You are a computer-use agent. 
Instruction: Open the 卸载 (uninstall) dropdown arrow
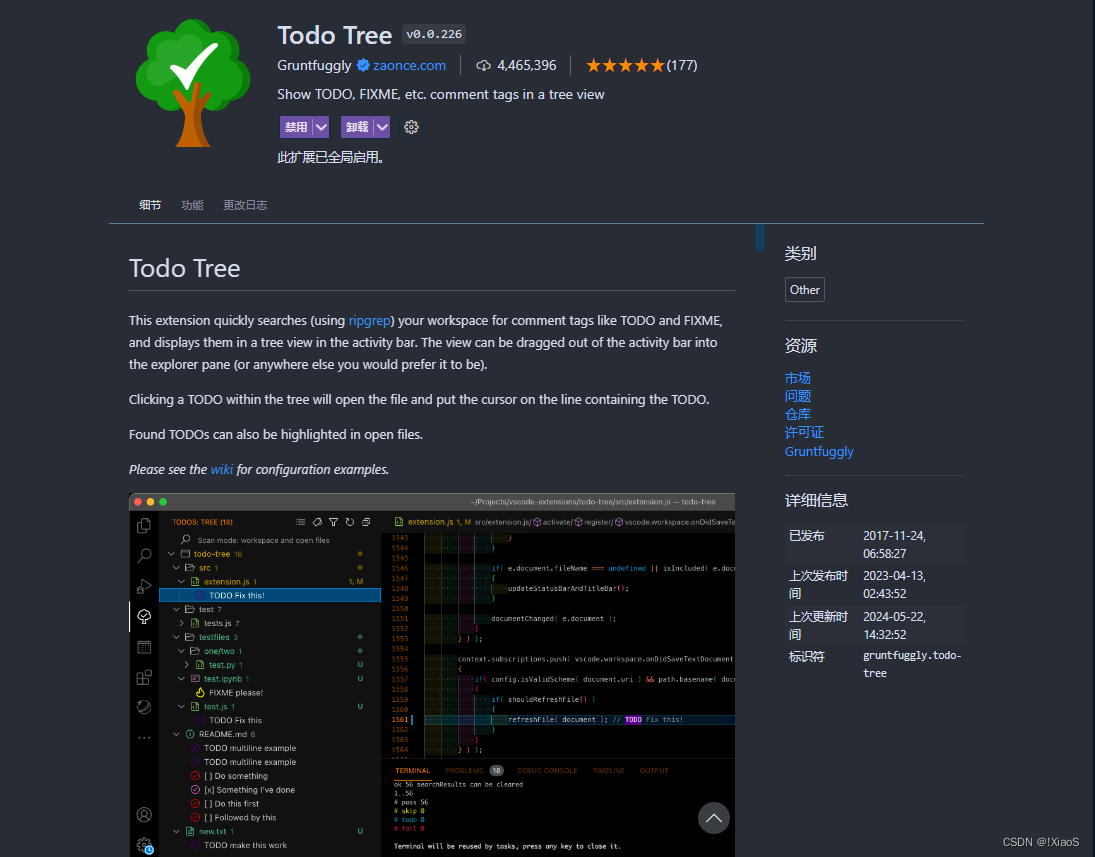coord(382,127)
